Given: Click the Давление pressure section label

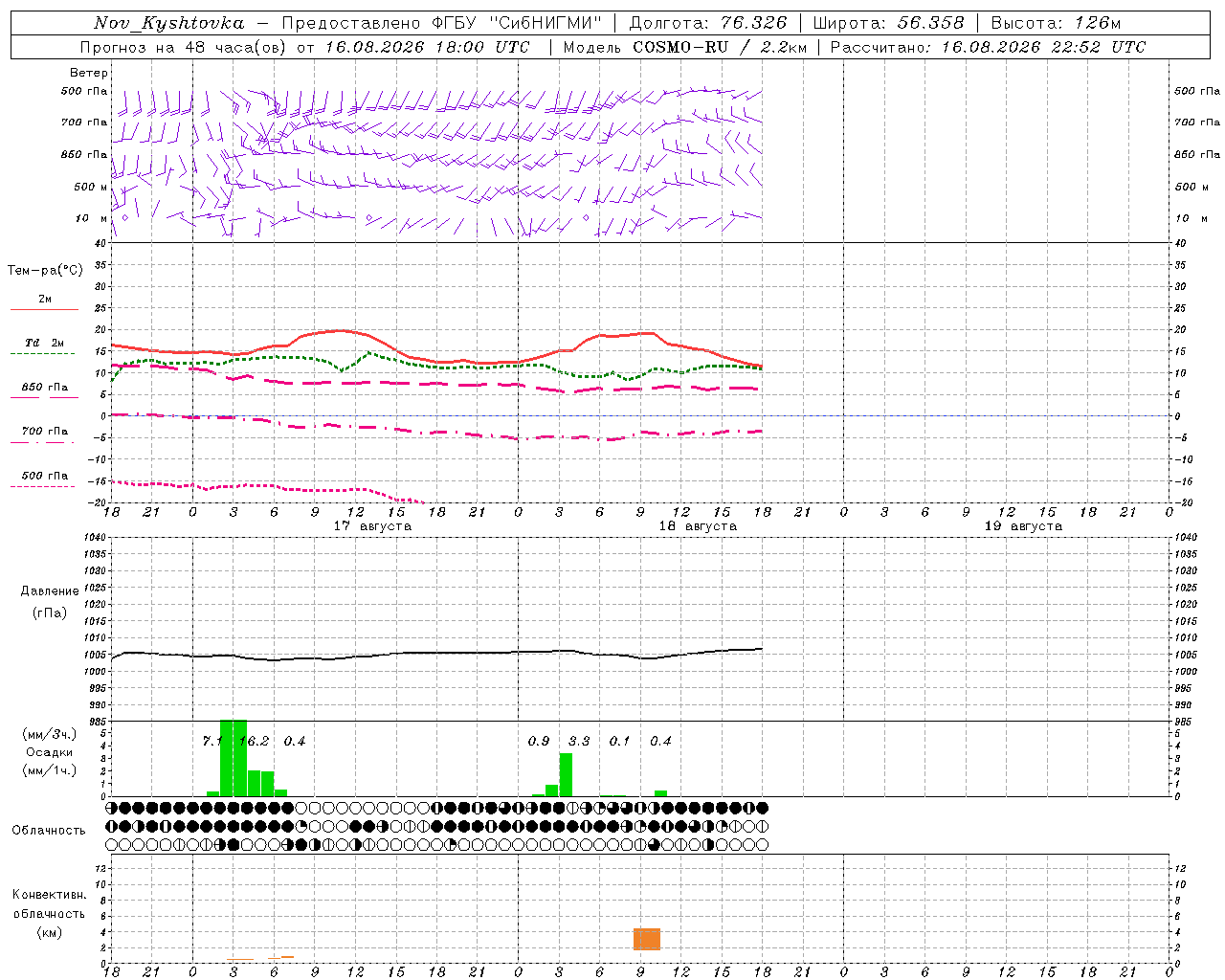Looking at the screenshot, I should pyautogui.click(x=50, y=590).
